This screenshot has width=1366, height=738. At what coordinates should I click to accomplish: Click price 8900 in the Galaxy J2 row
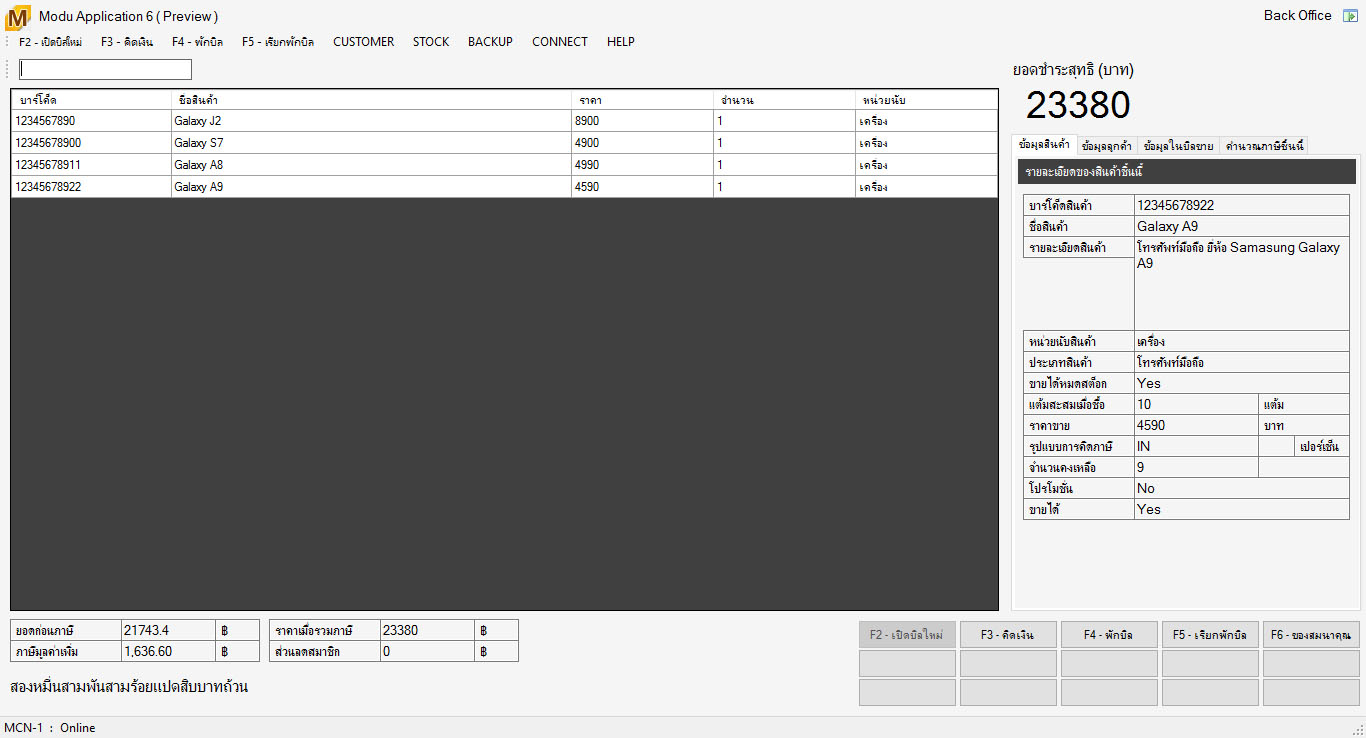coord(642,121)
